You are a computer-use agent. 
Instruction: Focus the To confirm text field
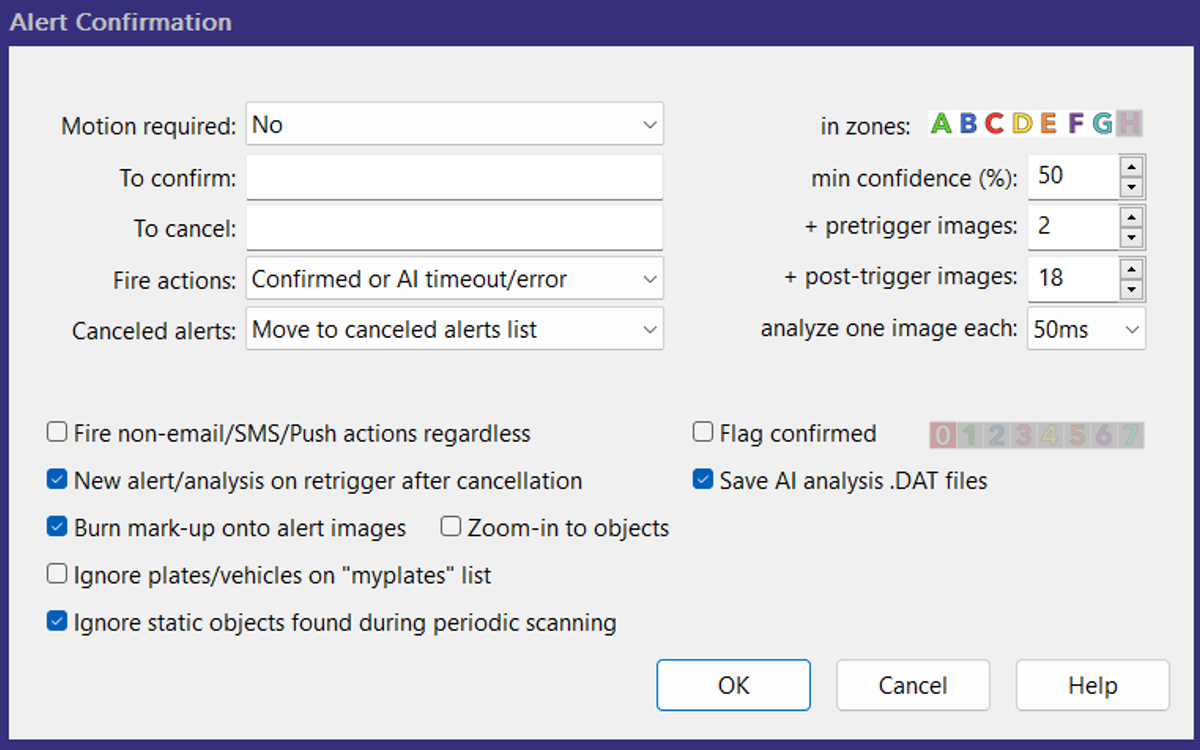(455, 178)
